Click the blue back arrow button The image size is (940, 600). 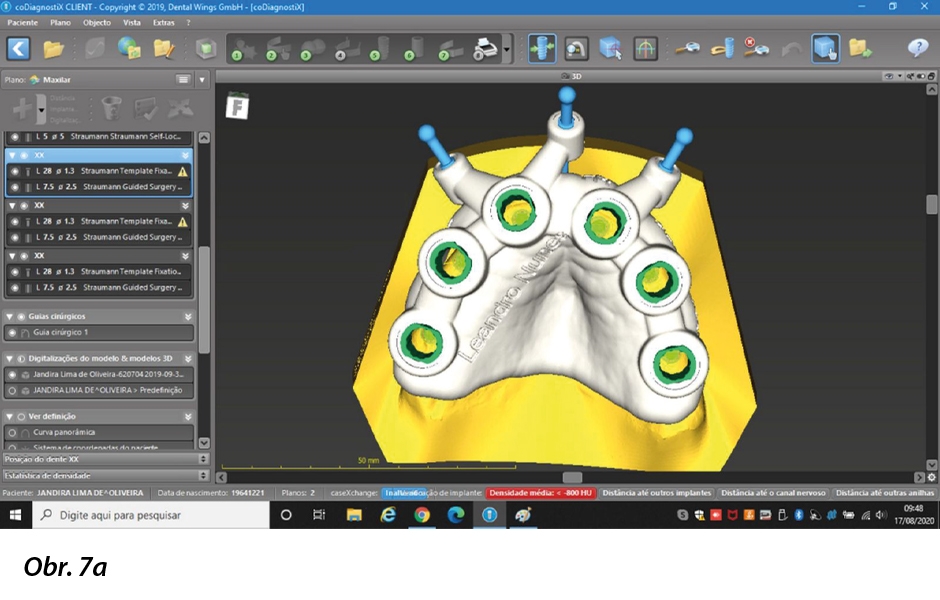(x=19, y=49)
